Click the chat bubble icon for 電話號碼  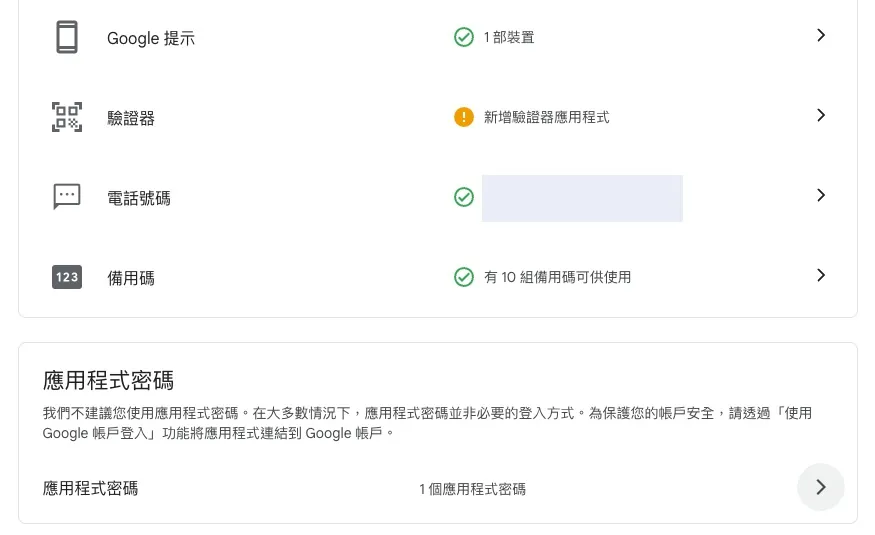click(67, 197)
